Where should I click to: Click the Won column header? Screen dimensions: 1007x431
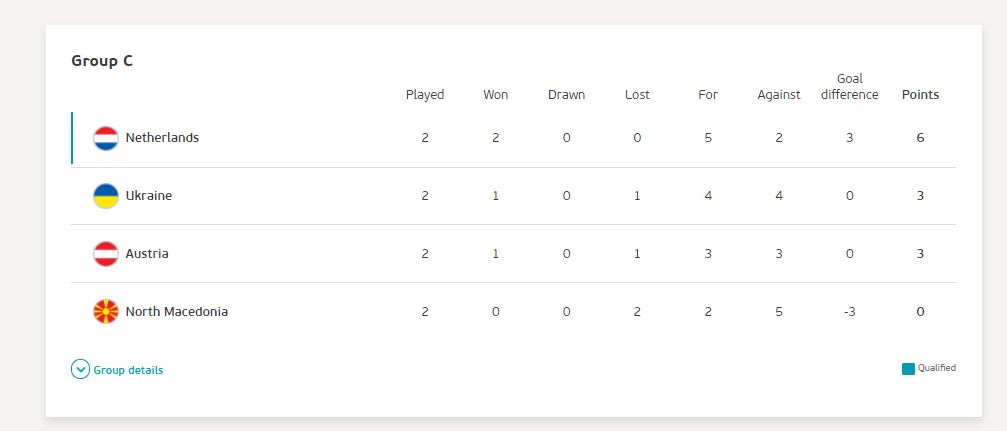click(x=496, y=94)
